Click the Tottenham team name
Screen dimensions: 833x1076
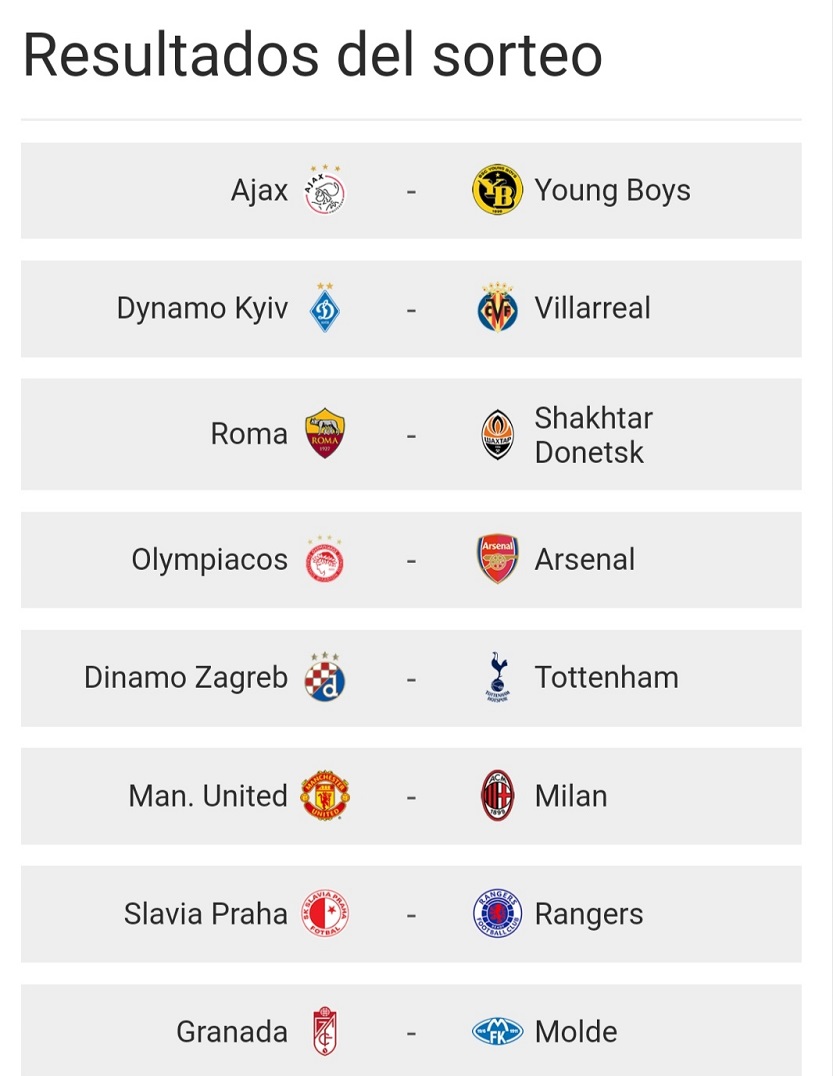(606, 678)
